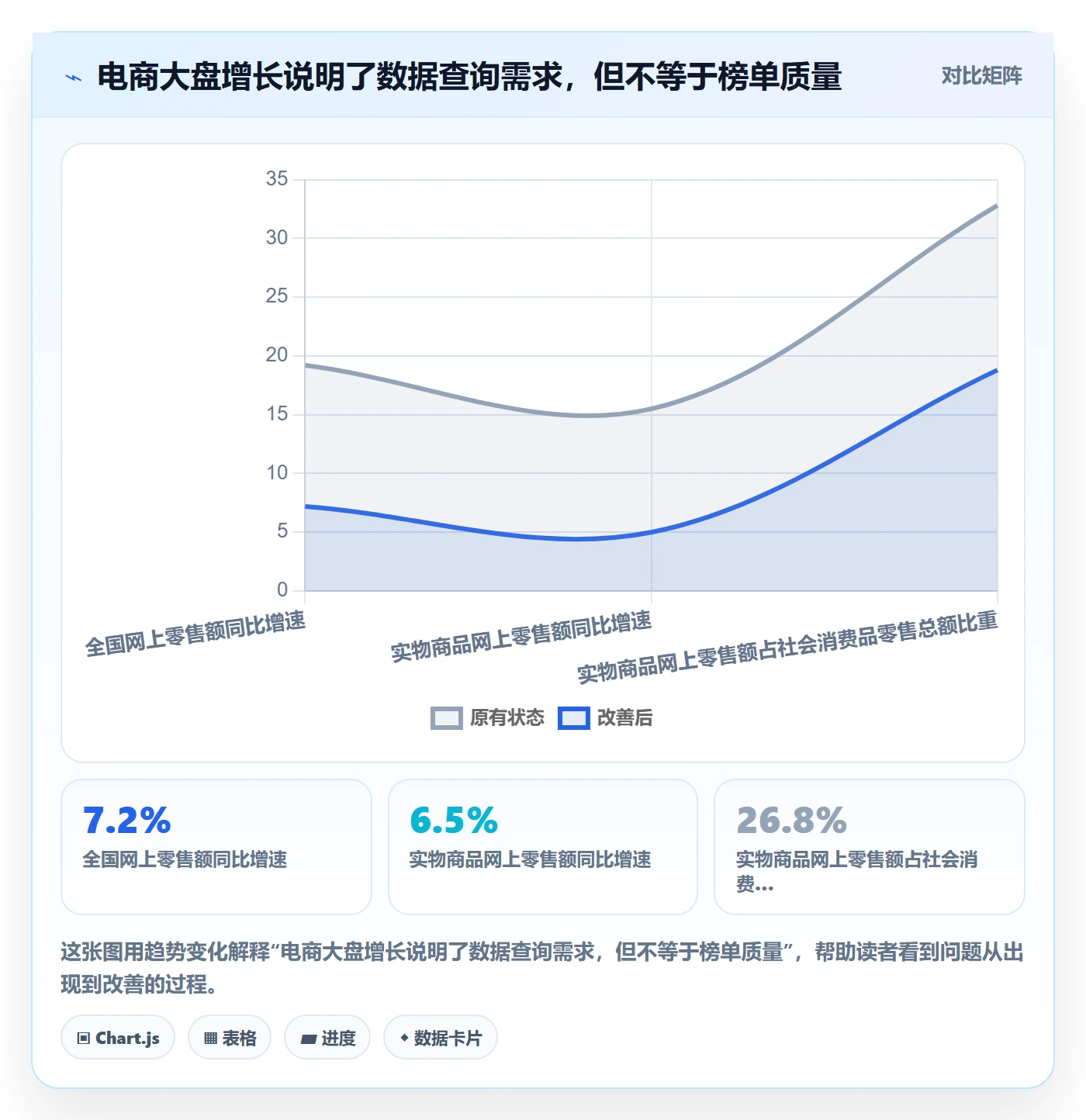Click the 26.8% value text

(791, 821)
